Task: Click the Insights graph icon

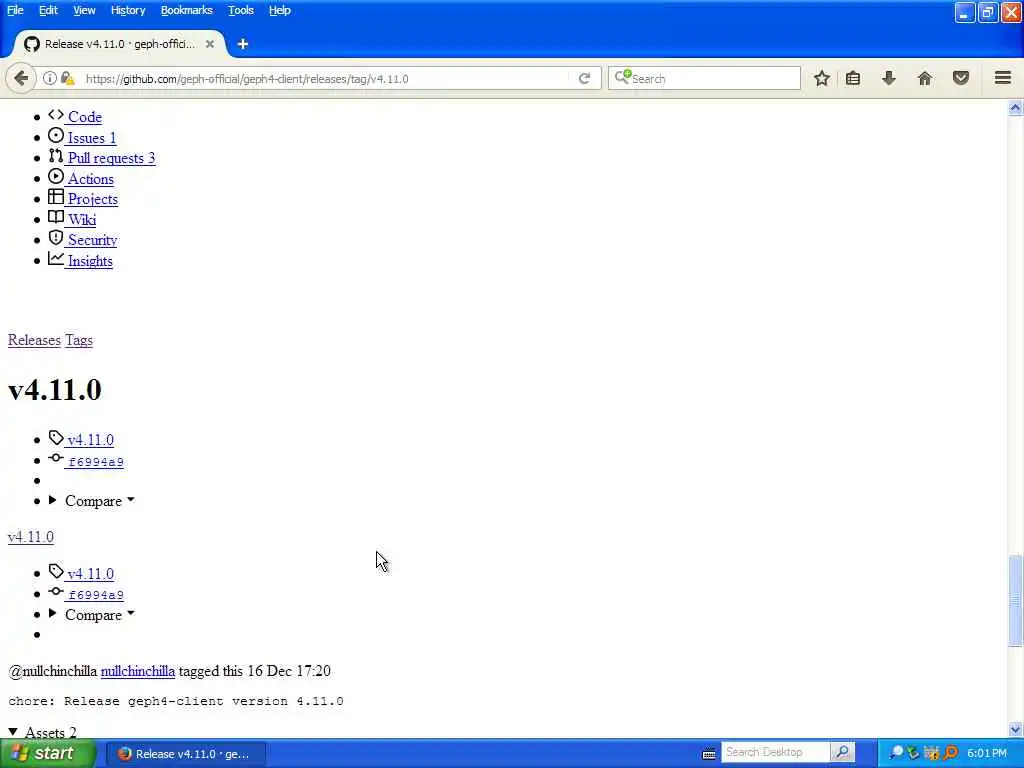Action: click(56, 259)
